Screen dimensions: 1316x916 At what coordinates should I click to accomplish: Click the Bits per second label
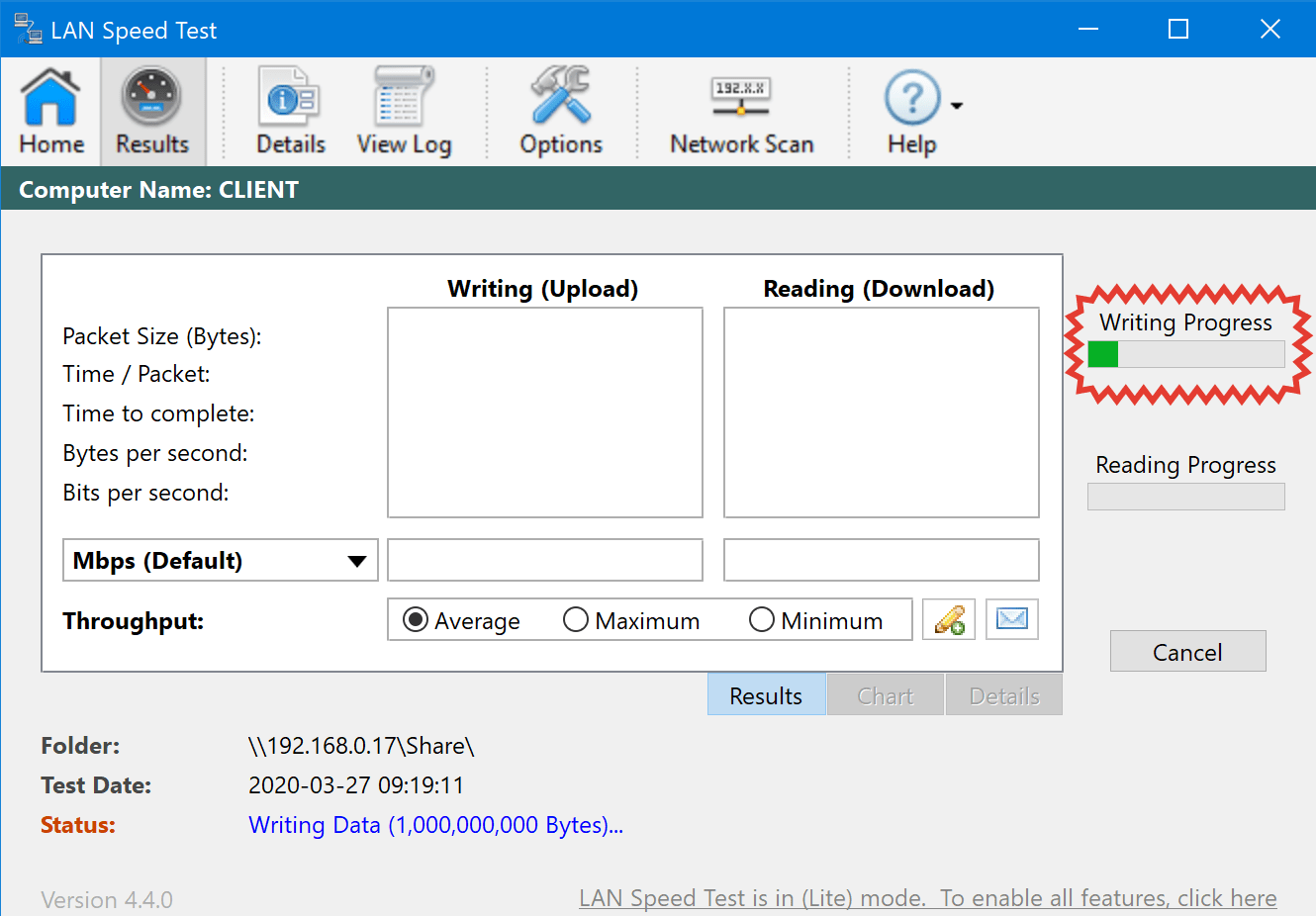point(145,493)
